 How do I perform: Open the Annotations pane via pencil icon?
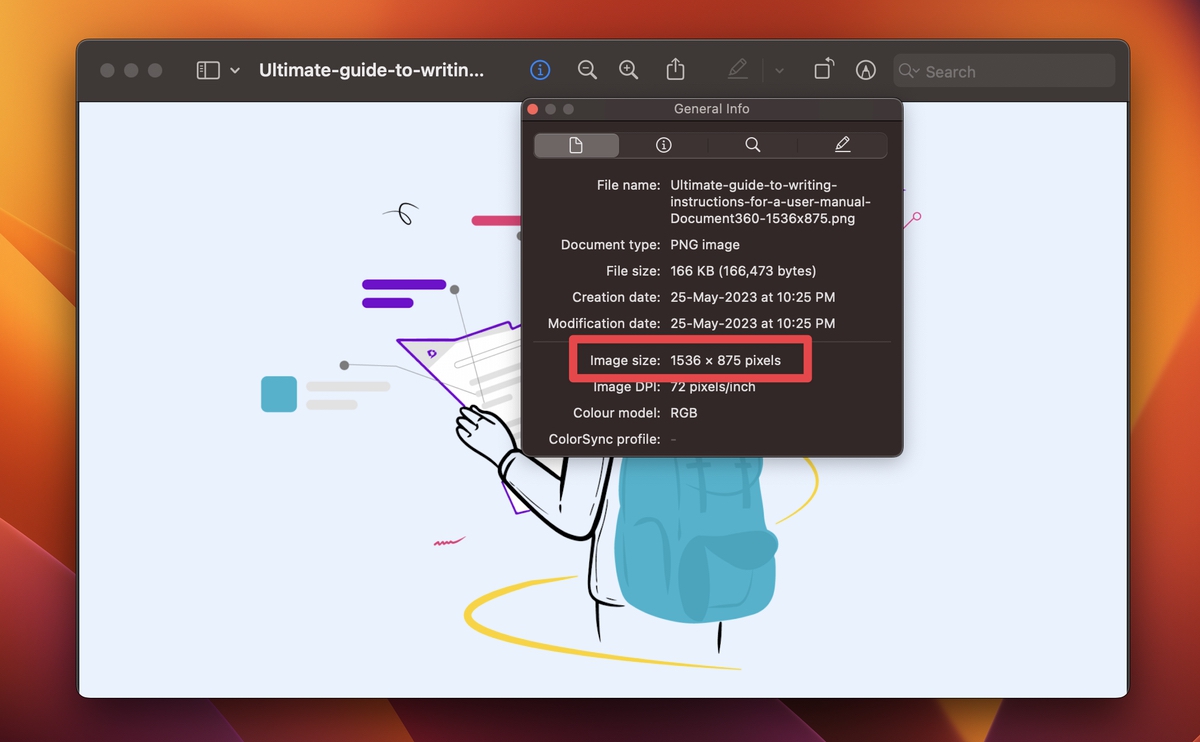click(841, 144)
